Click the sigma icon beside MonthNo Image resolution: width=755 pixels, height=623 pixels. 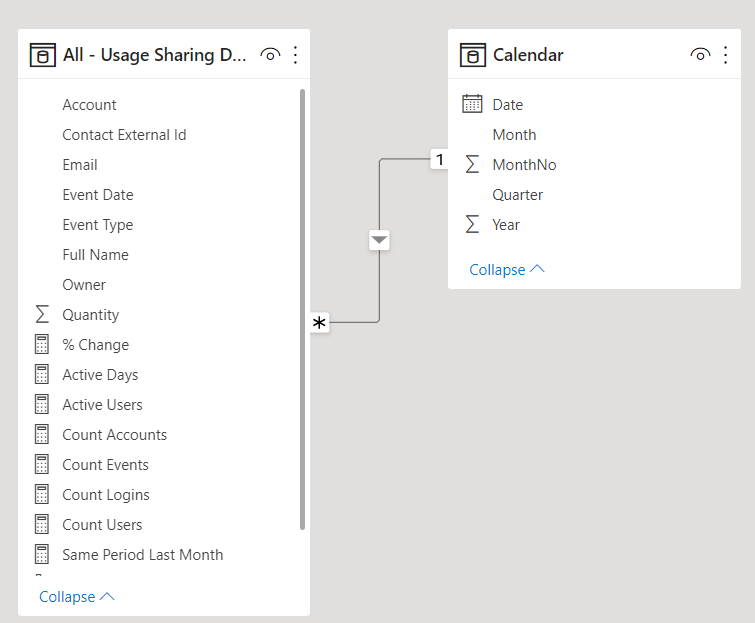(472, 164)
